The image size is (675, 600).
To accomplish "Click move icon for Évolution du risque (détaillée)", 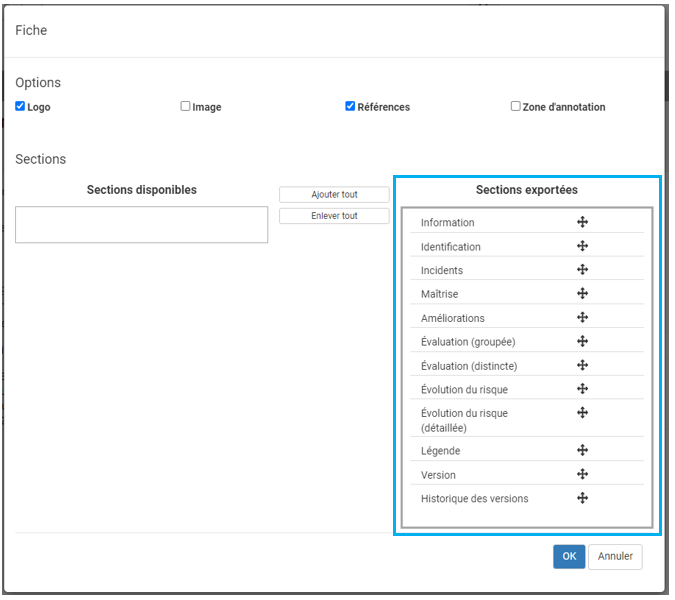I will [x=582, y=413].
